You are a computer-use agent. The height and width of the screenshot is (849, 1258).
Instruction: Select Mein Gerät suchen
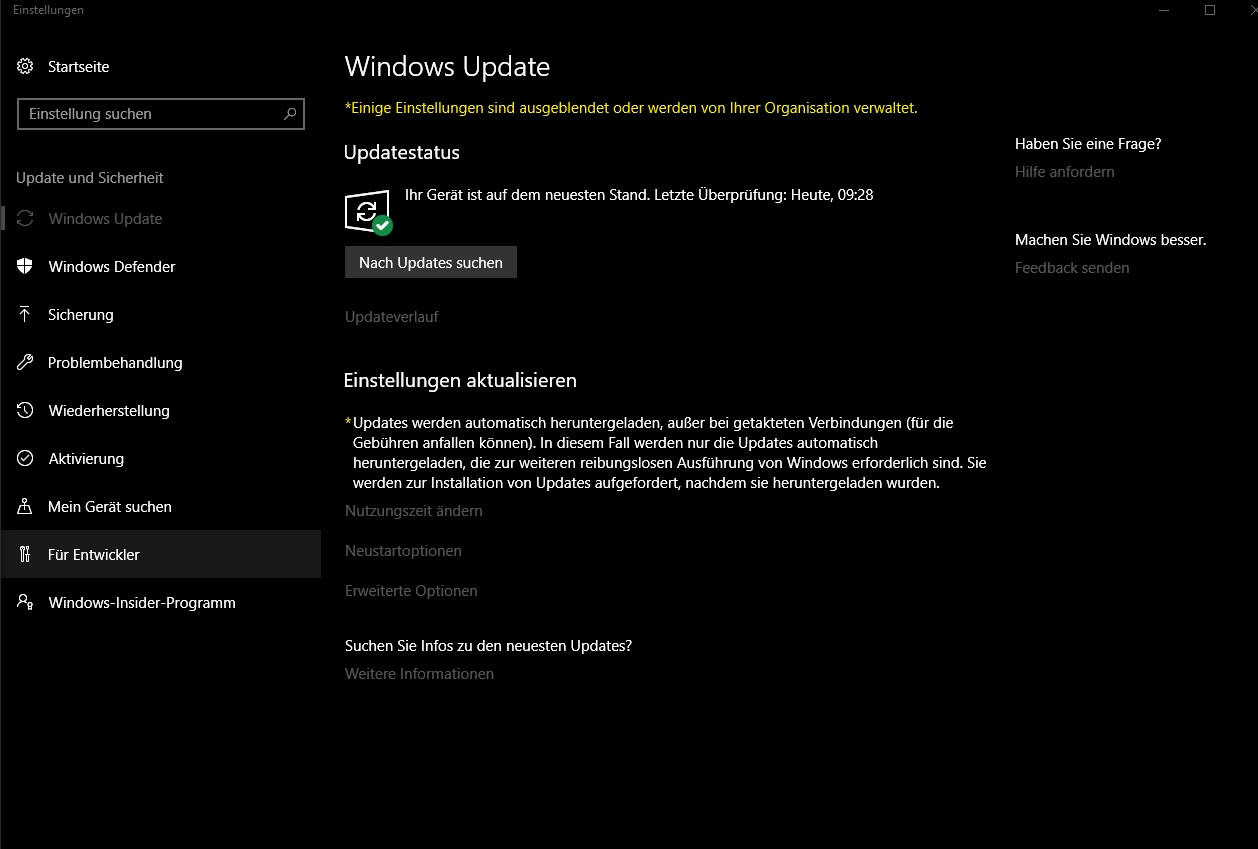pos(160,507)
